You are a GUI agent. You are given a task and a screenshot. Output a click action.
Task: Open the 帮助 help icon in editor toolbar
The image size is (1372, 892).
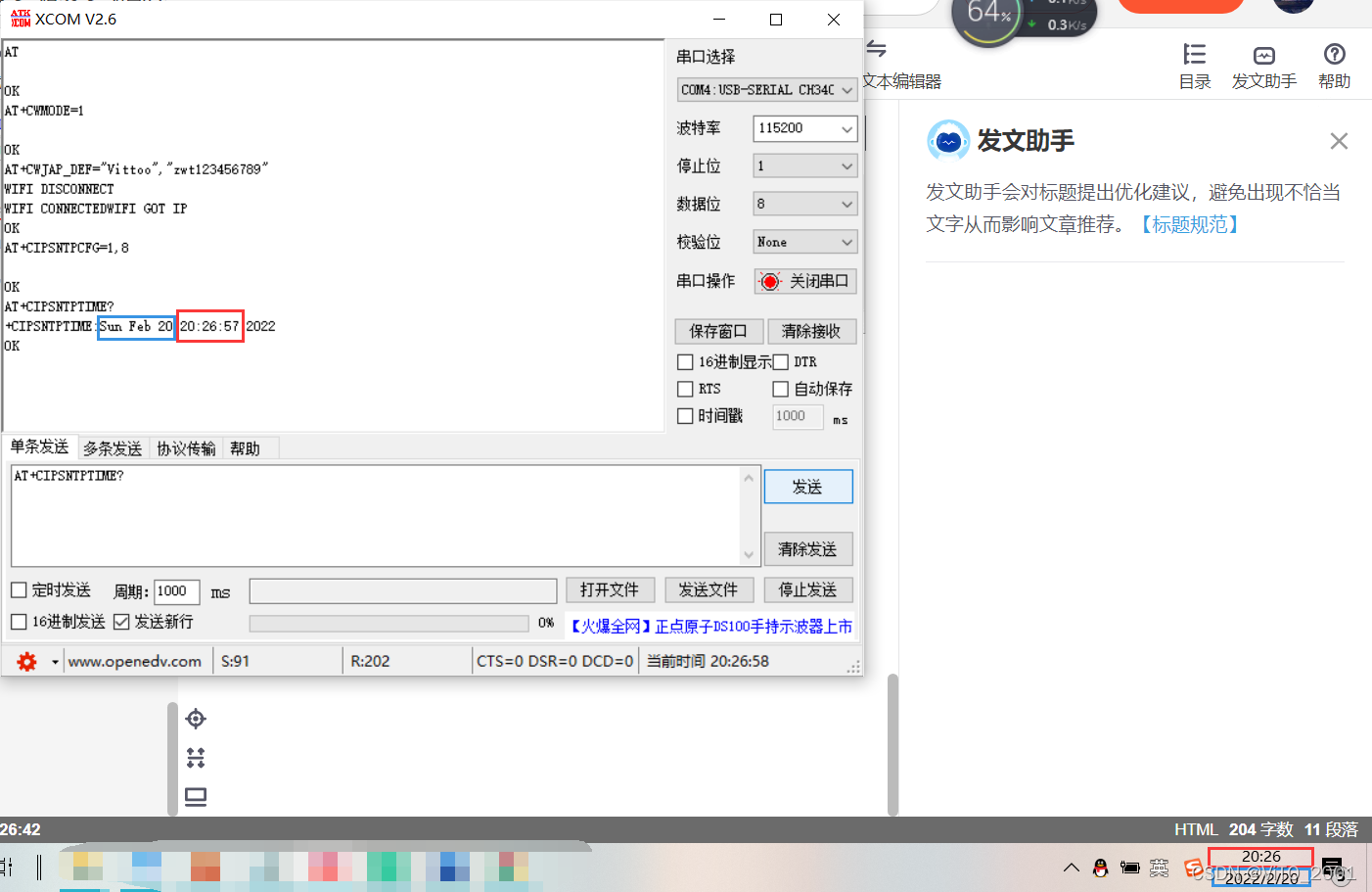click(1334, 54)
